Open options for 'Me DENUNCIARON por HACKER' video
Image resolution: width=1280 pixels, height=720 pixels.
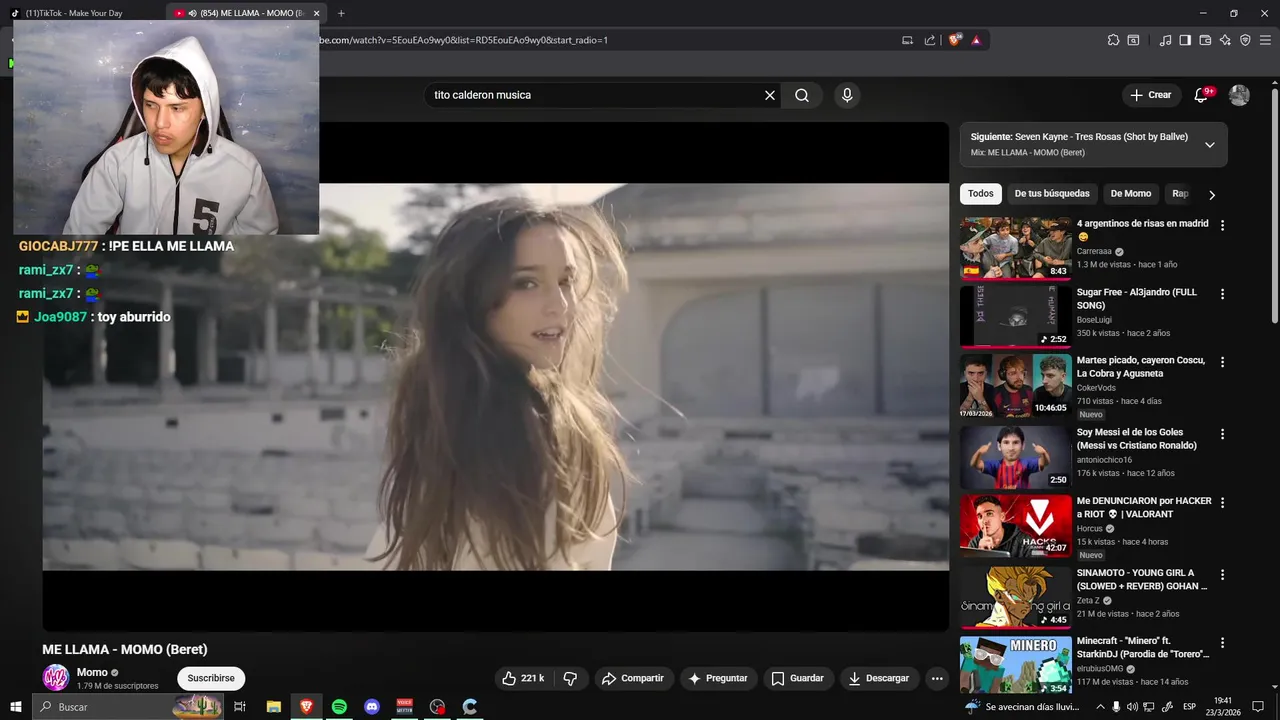point(1222,503)
